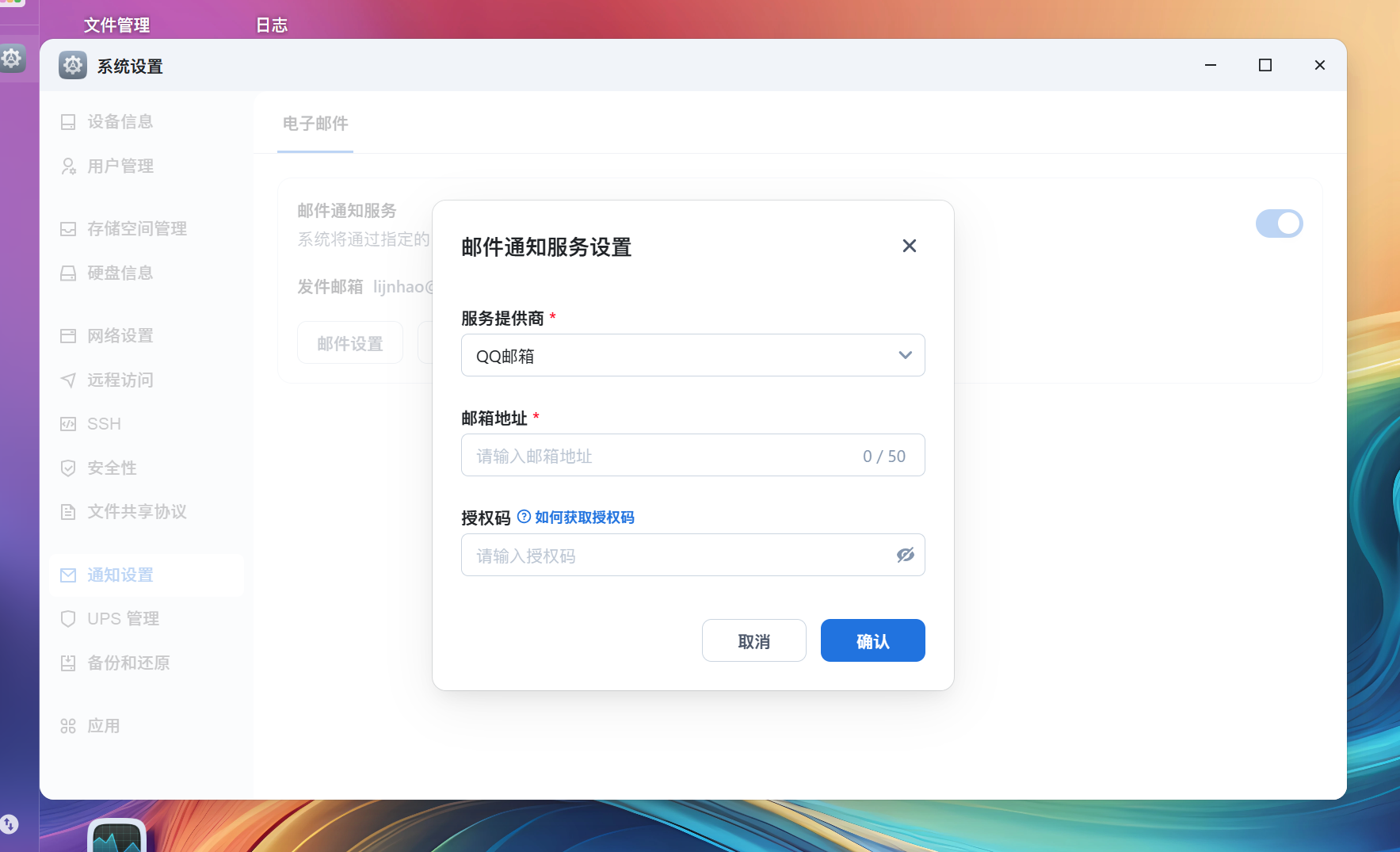1400x852 pixels.
Task: Click the 硬盘信息 disk icon
Action: [x=70, y=273]
